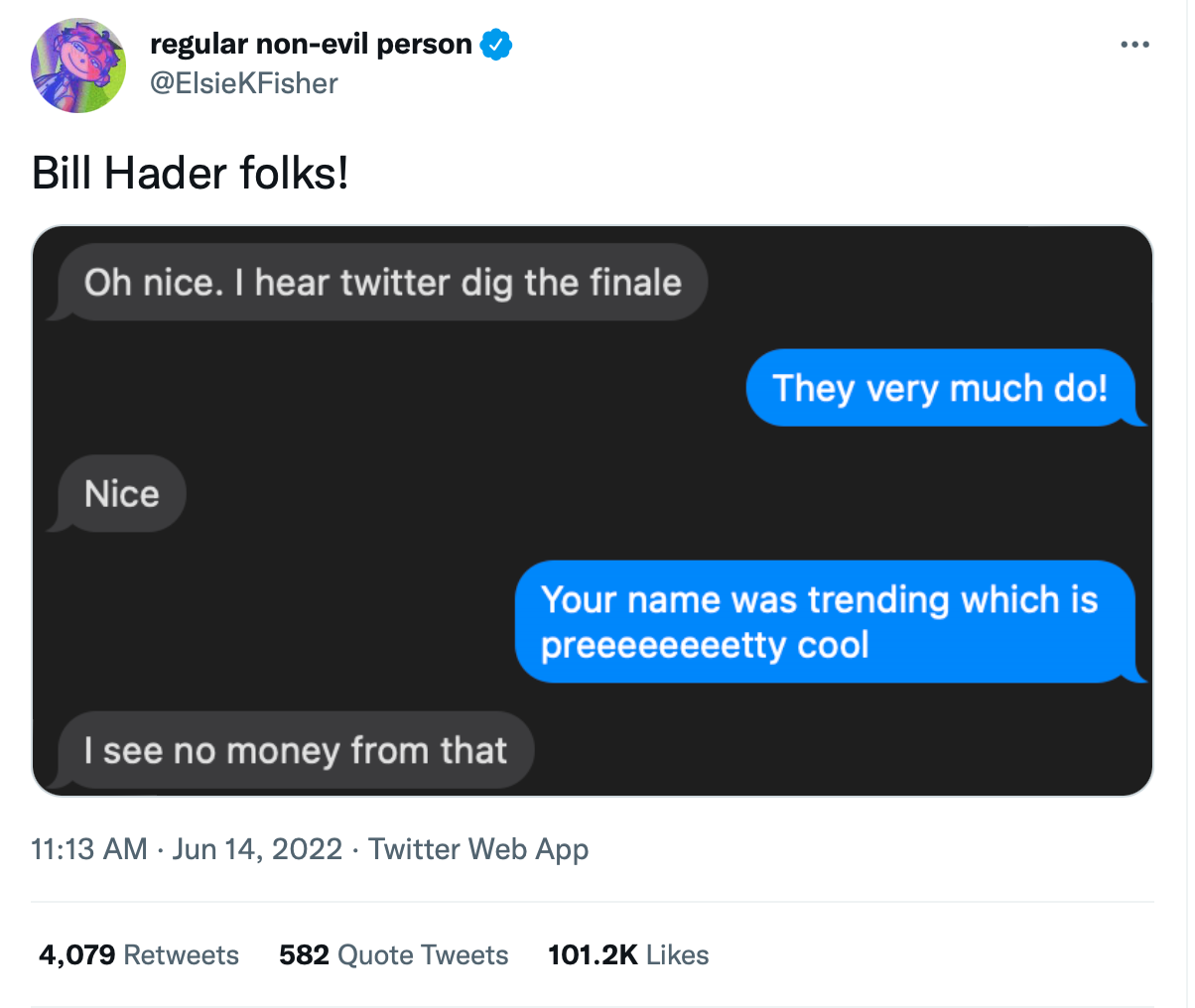Open the "regular non-evil person" display name
Image resolution: width=1195 pixels, height=1008 pixels.
pyautogui.click(x=311, y=45)
